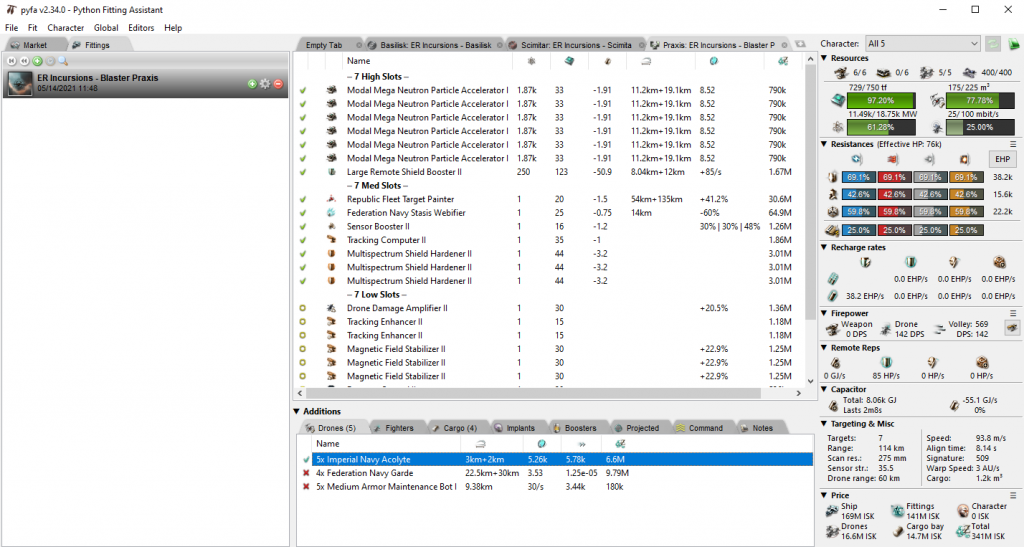The width and height of the screenshot is (1024, 547).
Task: Click the hull row icon beside 59.8% resists
Action: [833, 212]
